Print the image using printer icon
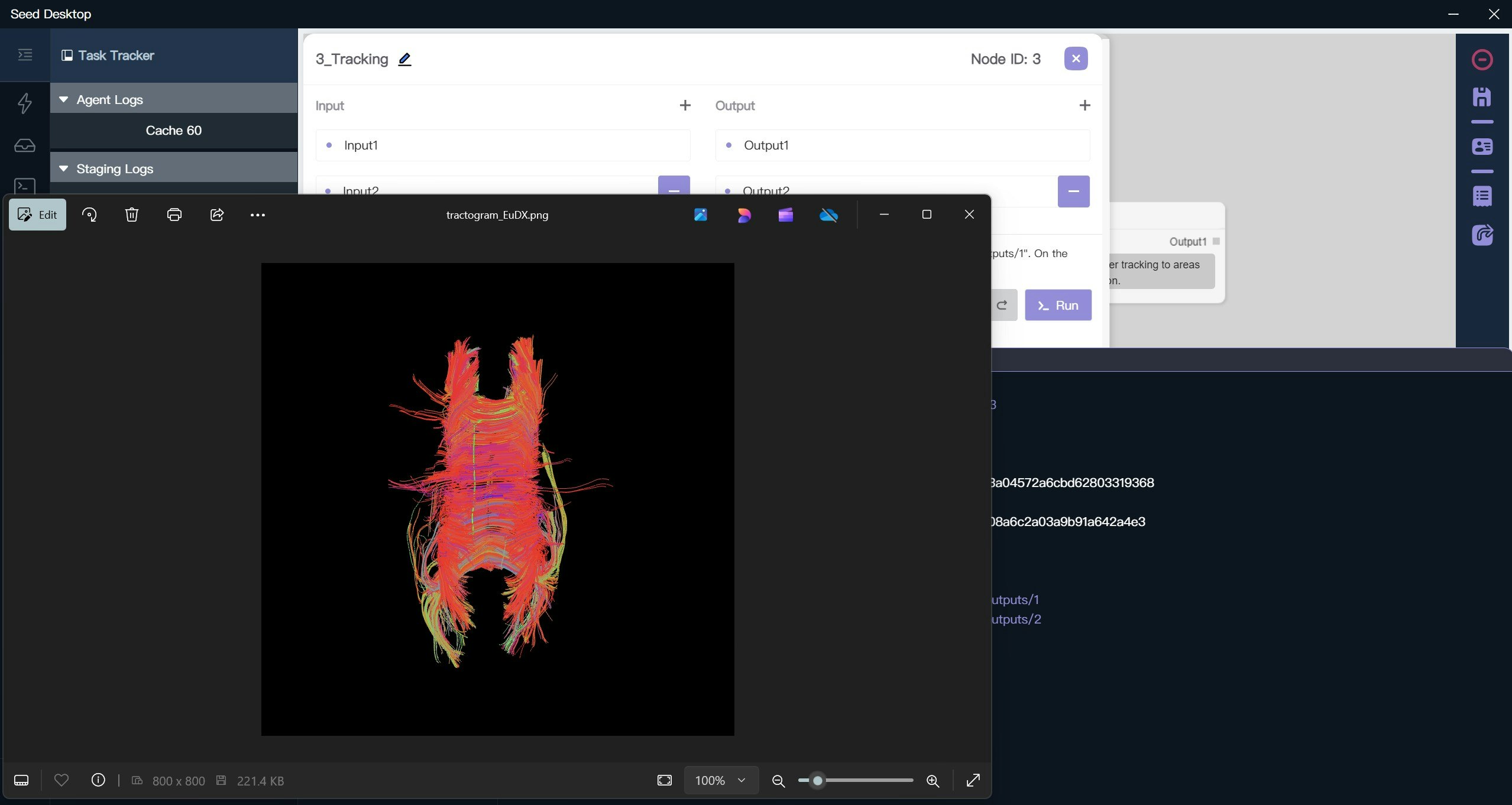1512x805 pixels. pos(174,215)
